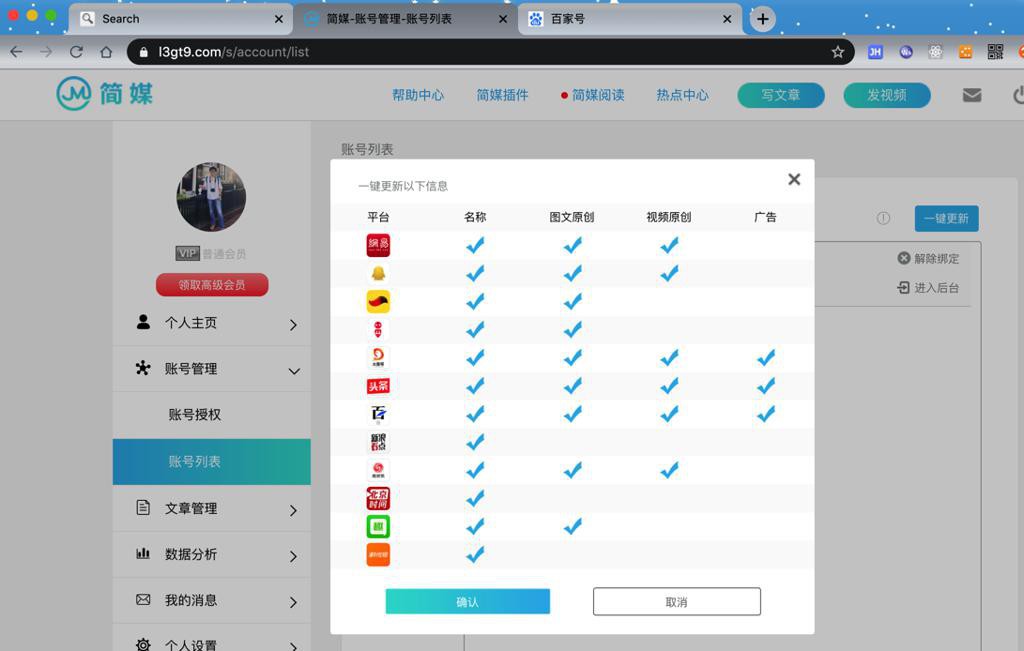Screen dimensions: 1024x651
Task: Toggle the 网易 row 视频原创 checkmark
Action: pos(669,246)
